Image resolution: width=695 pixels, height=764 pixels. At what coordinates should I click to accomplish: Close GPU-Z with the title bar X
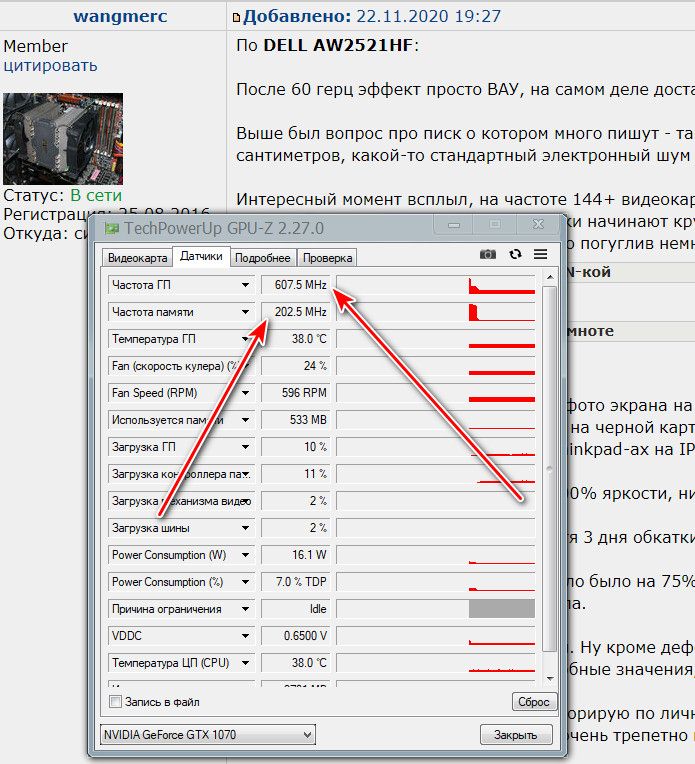(538, 225)
